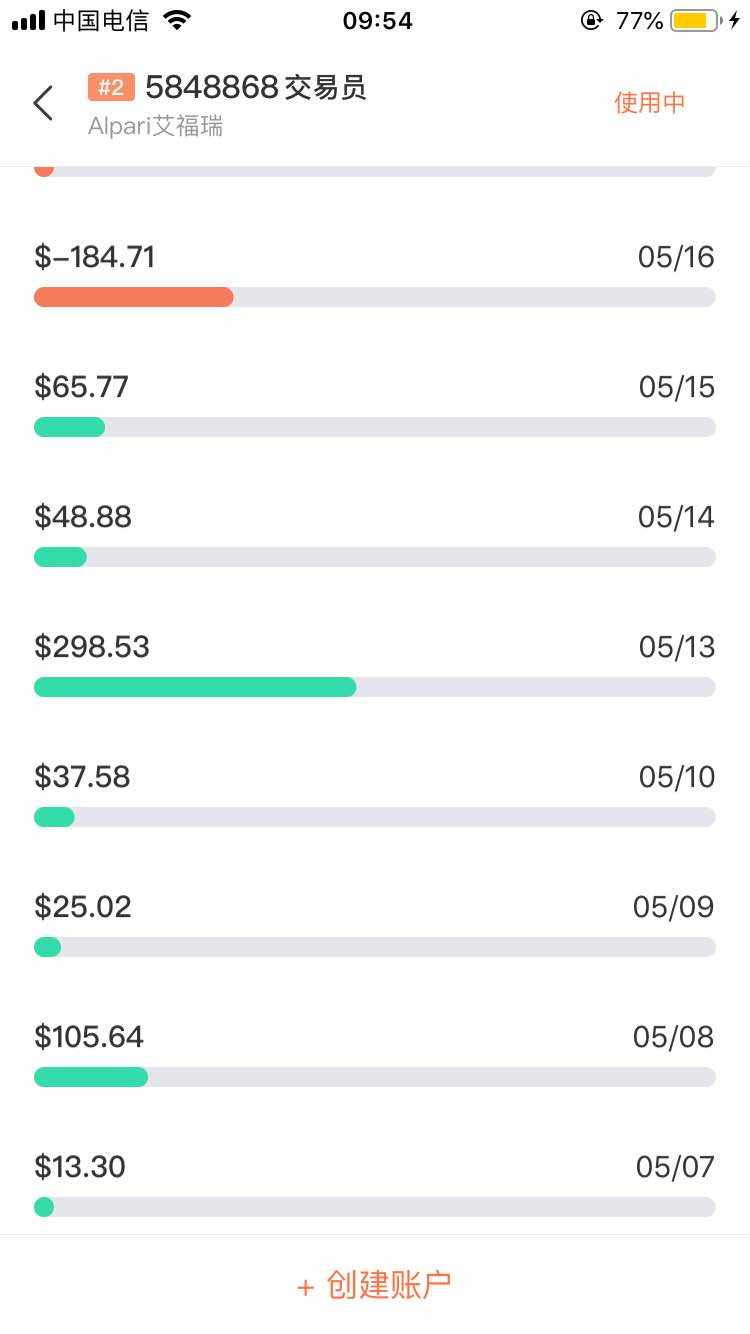This screenshot has width=750, height=1334.
Task: Tap the WiFi status icon
Action: [177, 20]
